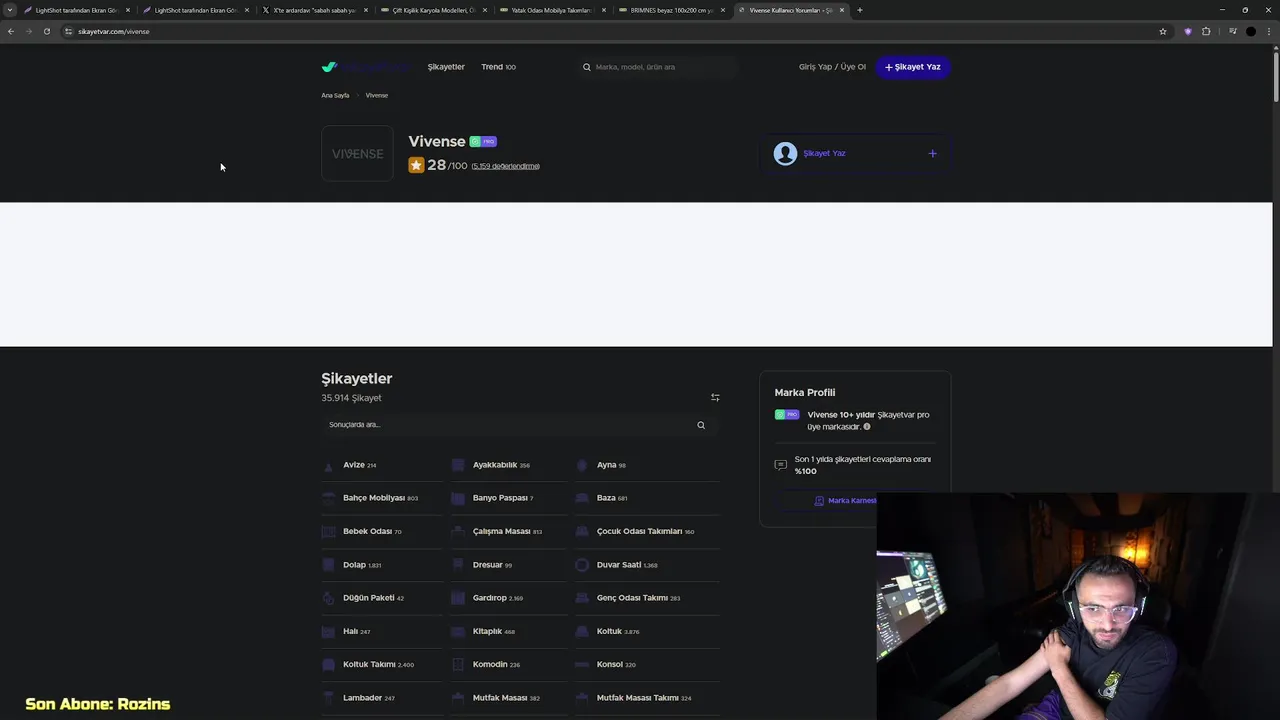Viewport: 1280px width, 720px height.
Task: Open the Koltuk Takımı category
Action: 382,664
